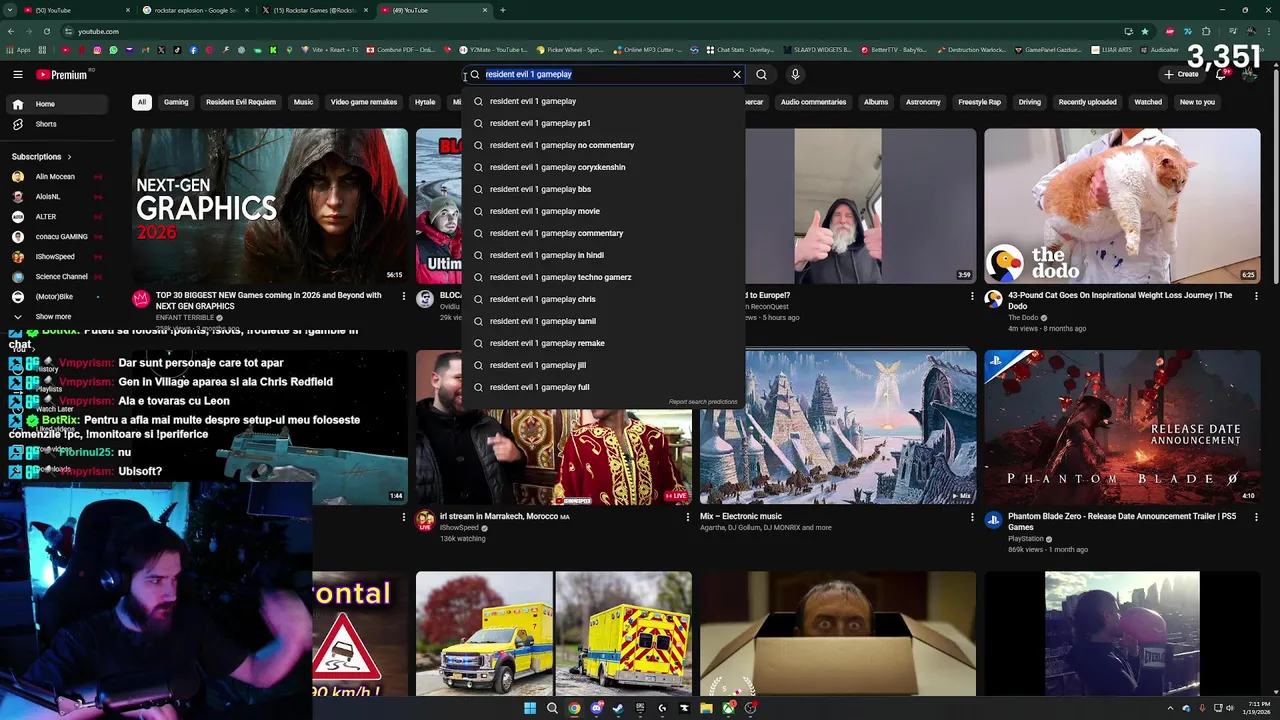Open options for Marrakech irl stream
1280x720 pixels.
688,517
